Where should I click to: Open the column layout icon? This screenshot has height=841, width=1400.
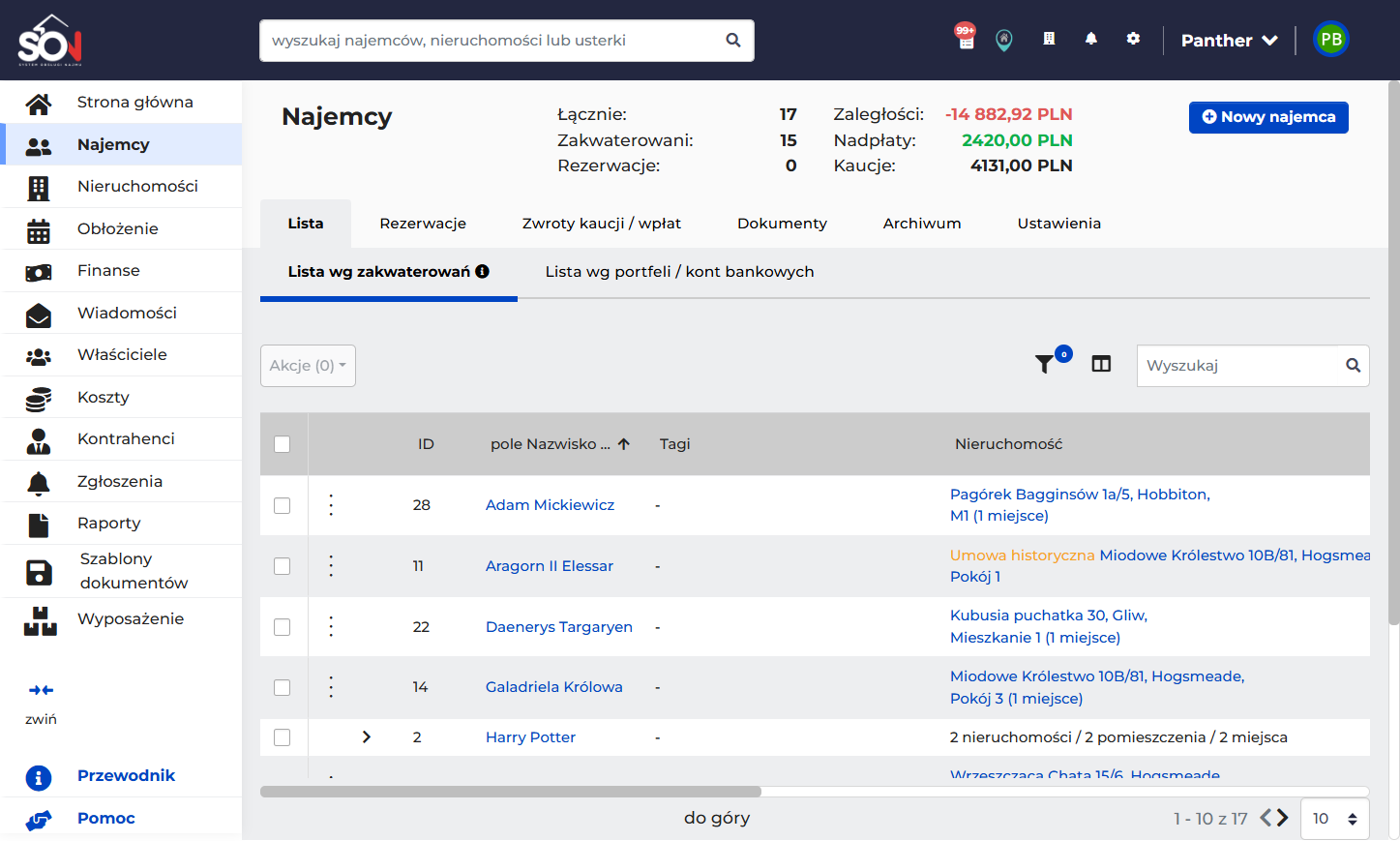point(1101,364)
